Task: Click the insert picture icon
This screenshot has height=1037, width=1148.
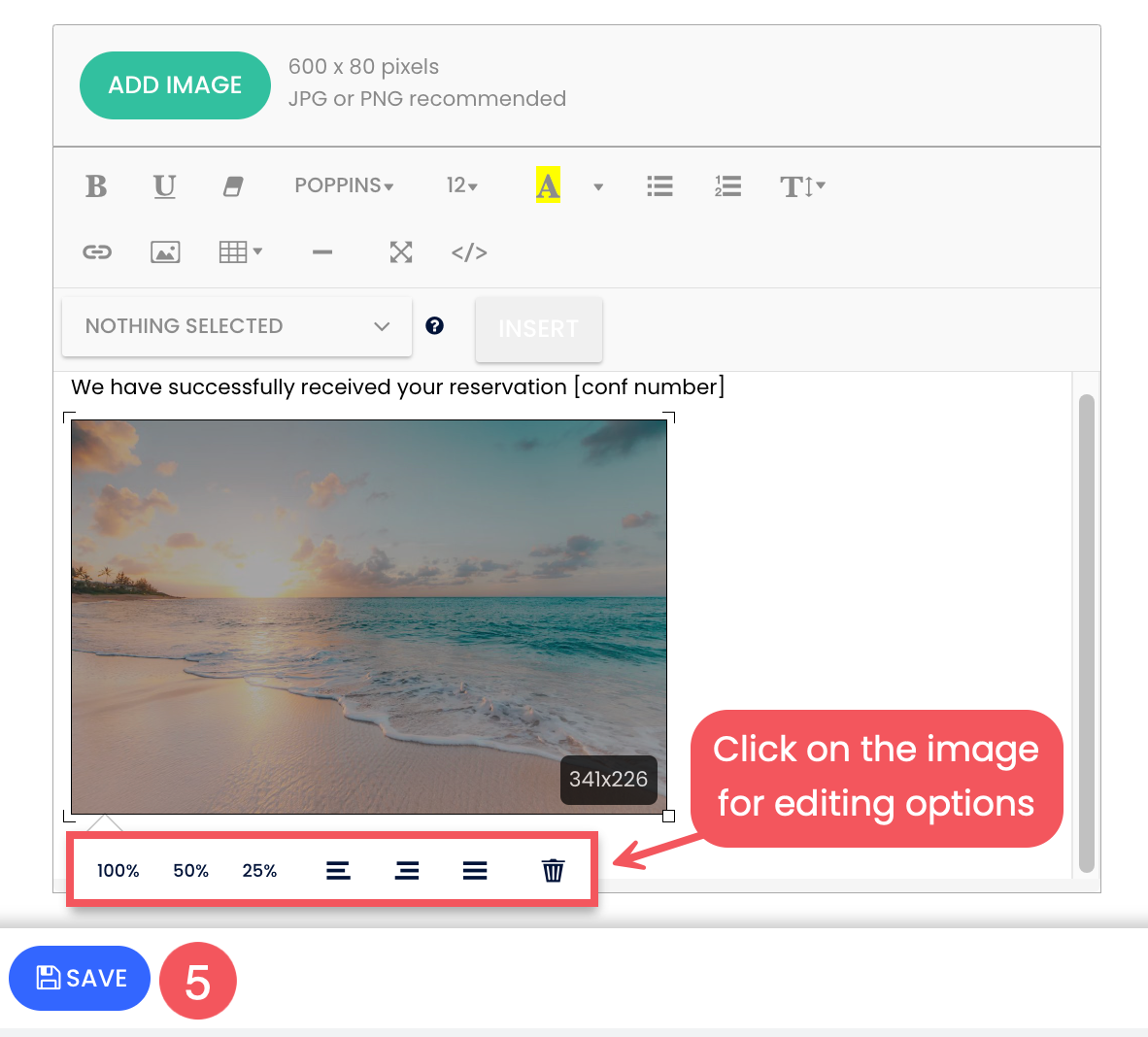Action: (x=165, y=252)
